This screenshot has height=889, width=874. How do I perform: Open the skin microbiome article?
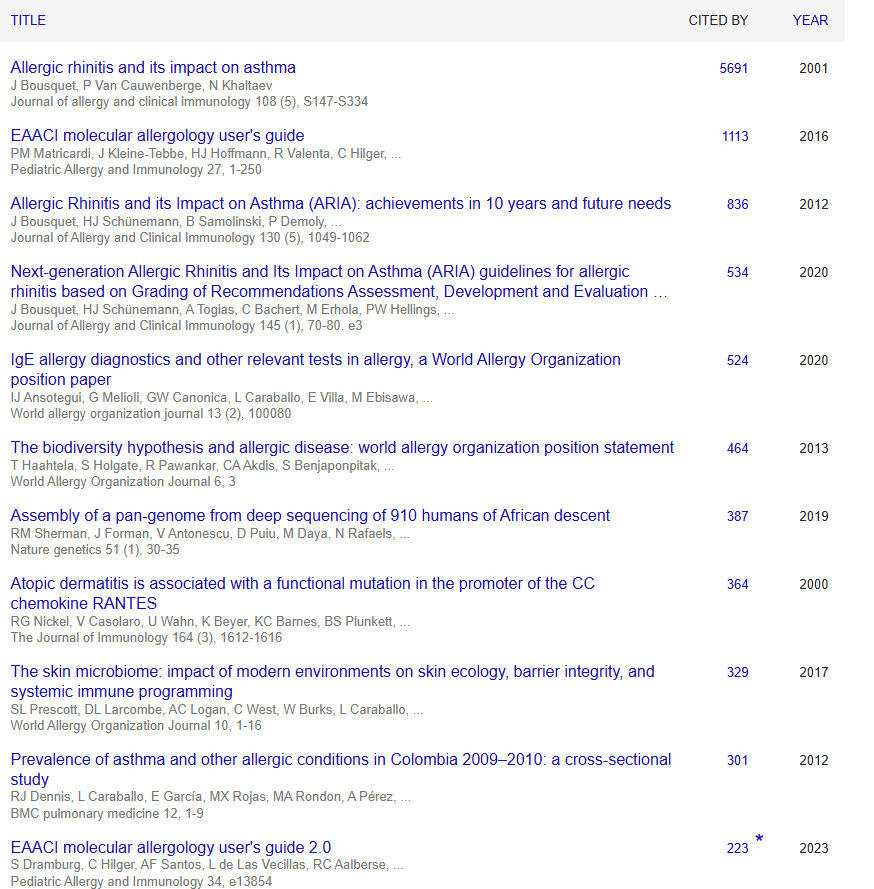(x=333, y=681)
